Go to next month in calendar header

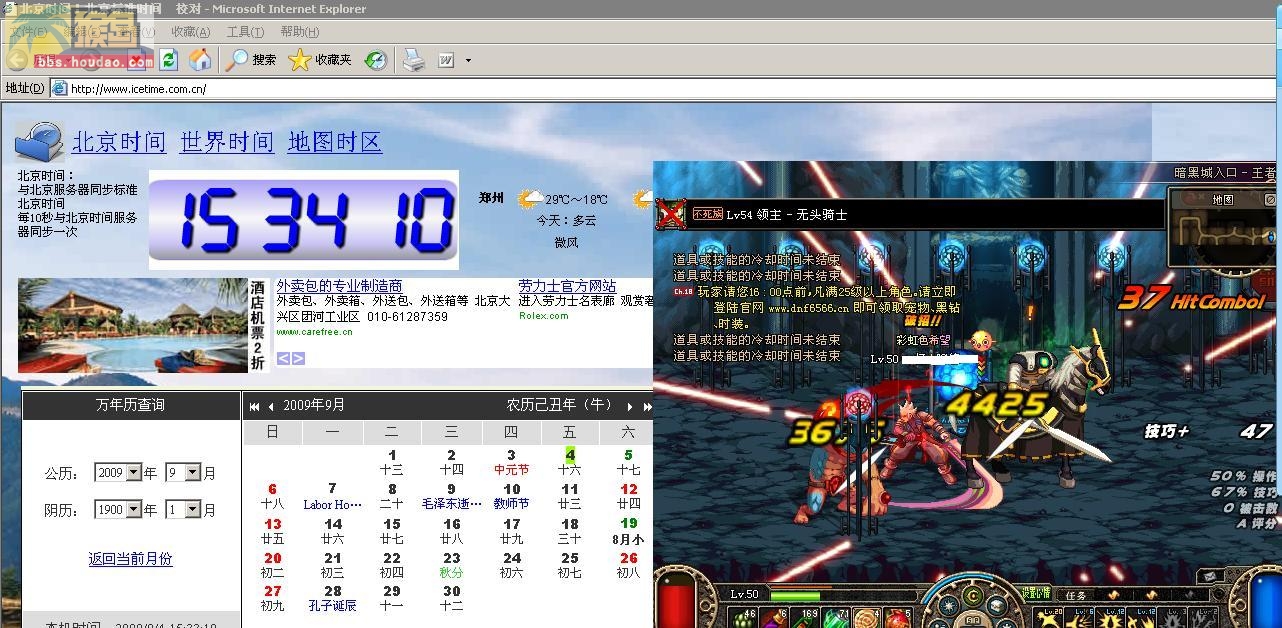point(630,406)
